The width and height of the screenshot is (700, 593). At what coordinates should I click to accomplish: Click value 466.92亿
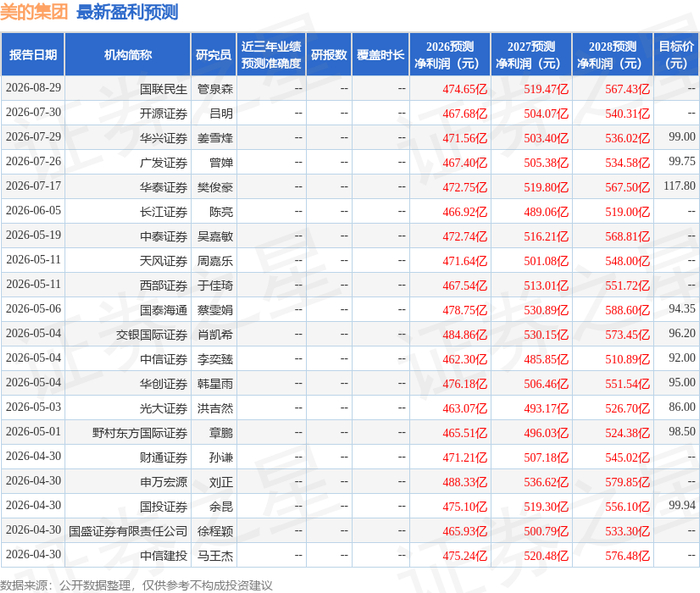[465, 212]
